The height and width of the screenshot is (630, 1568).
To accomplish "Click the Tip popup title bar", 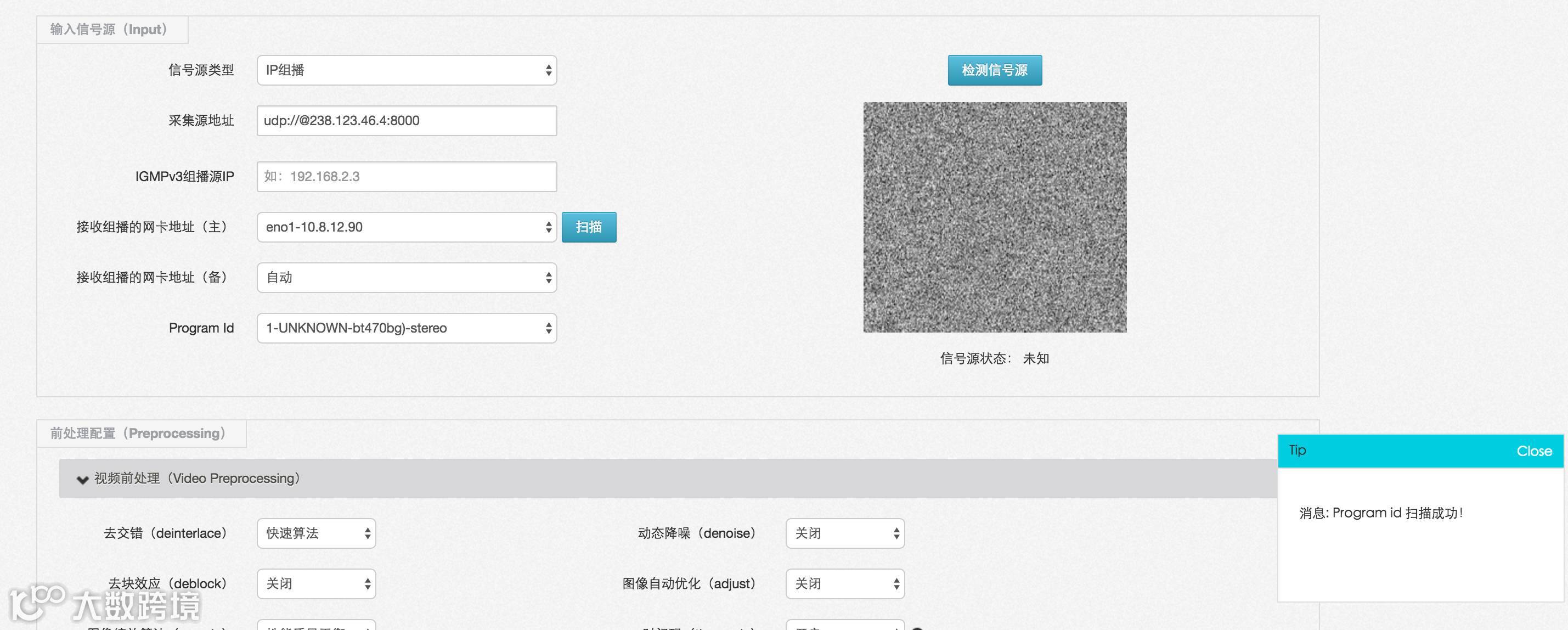I will click(1400, 451).
